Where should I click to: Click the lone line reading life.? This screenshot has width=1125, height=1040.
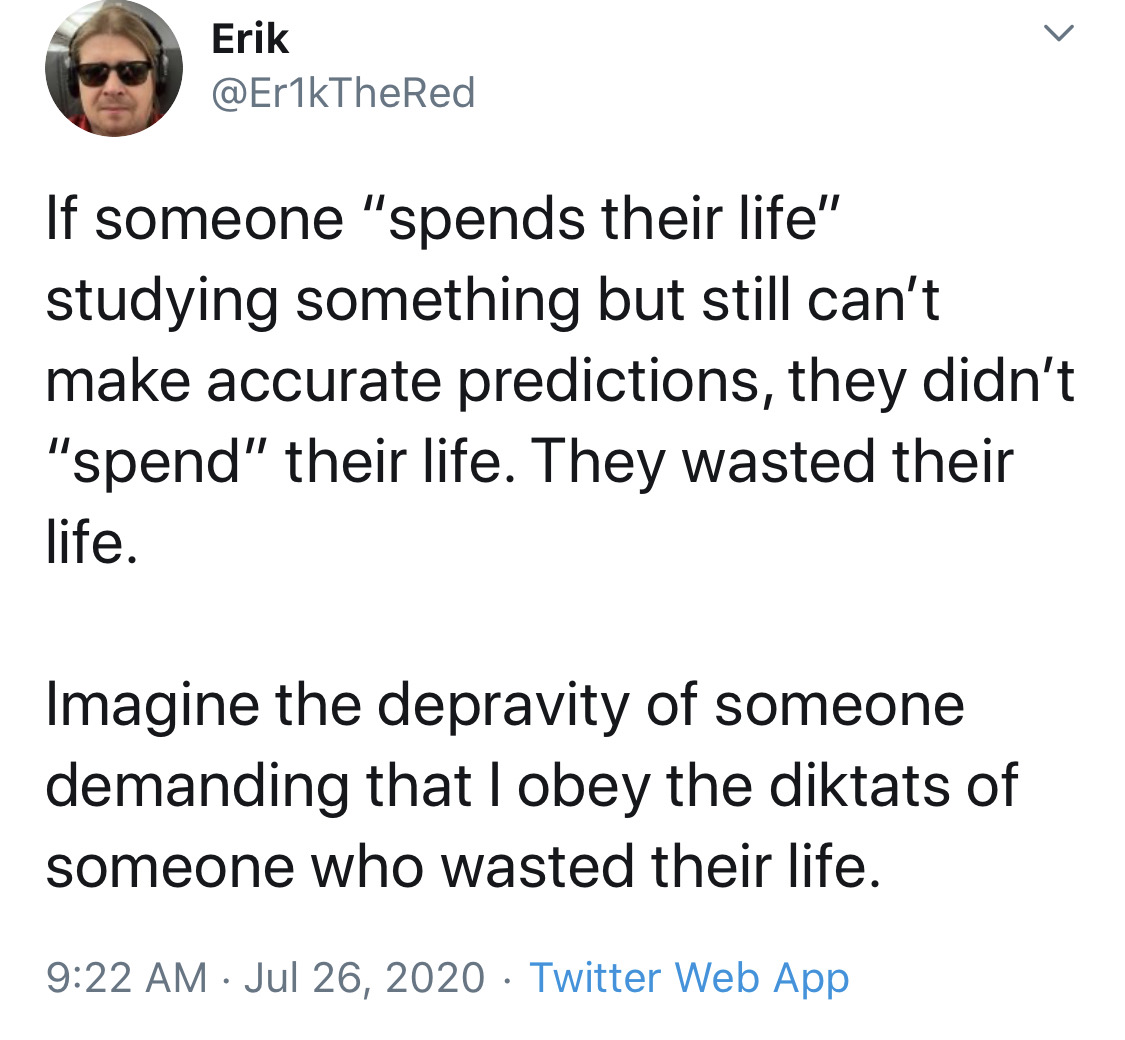(x=91, y=542)
